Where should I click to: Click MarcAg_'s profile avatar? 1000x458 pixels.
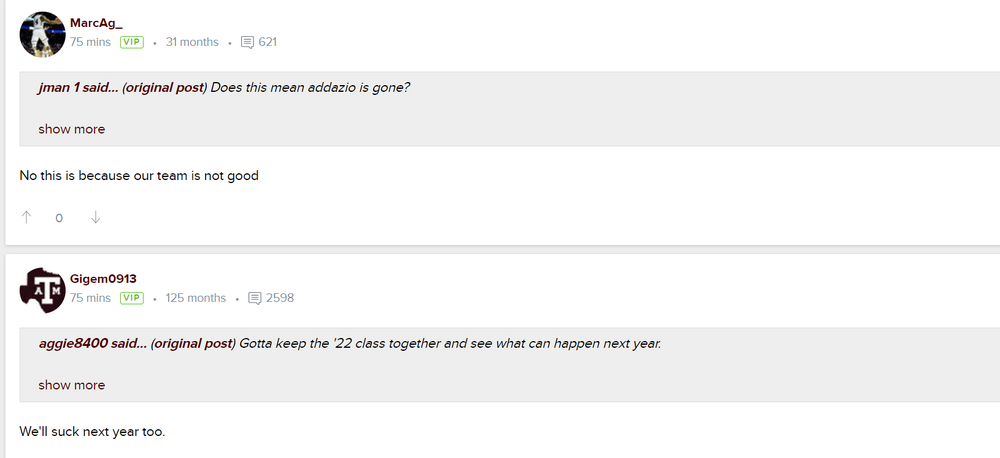point(42,34)
